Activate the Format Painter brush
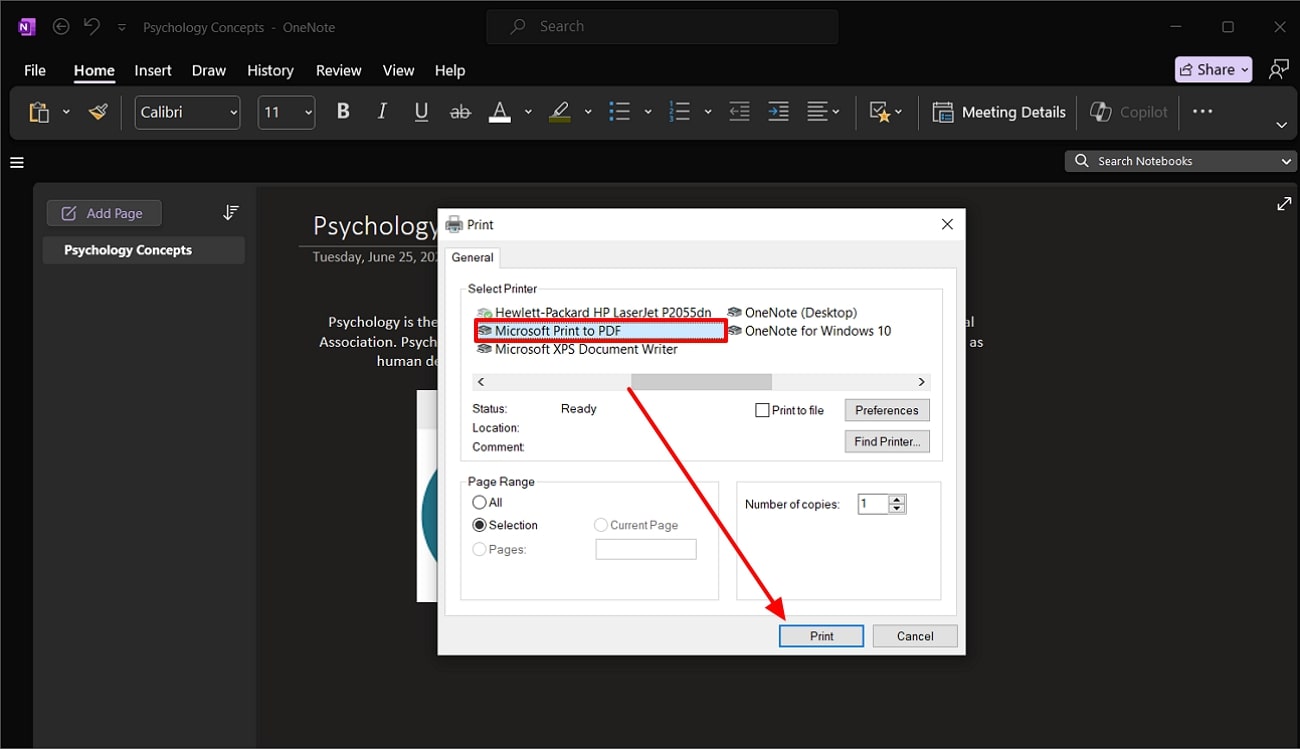Image resolution: width=1300 pixels, height=749 pixels. [x=98, y=112]
